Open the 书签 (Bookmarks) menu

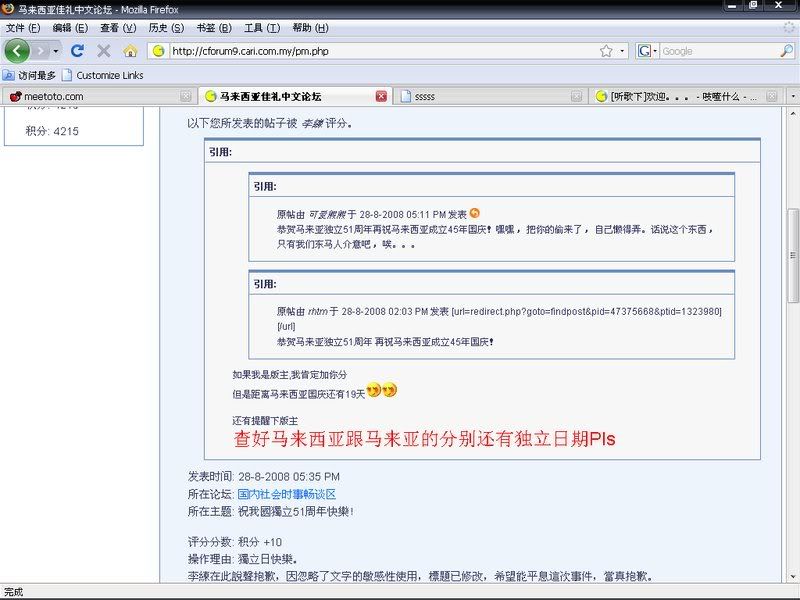pos(213,27)
